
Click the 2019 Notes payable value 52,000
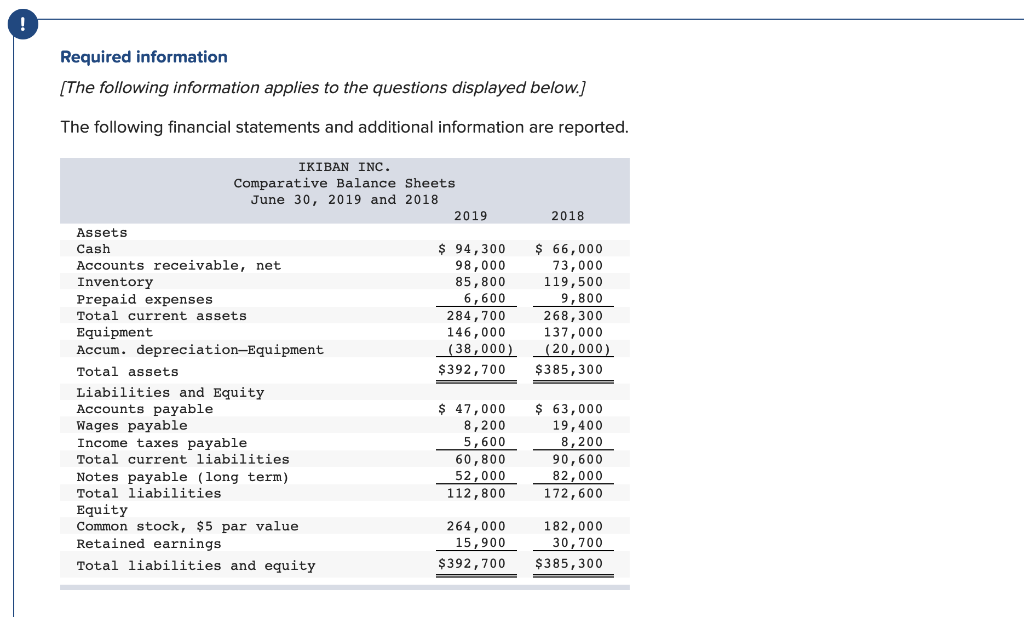(480, 476)
